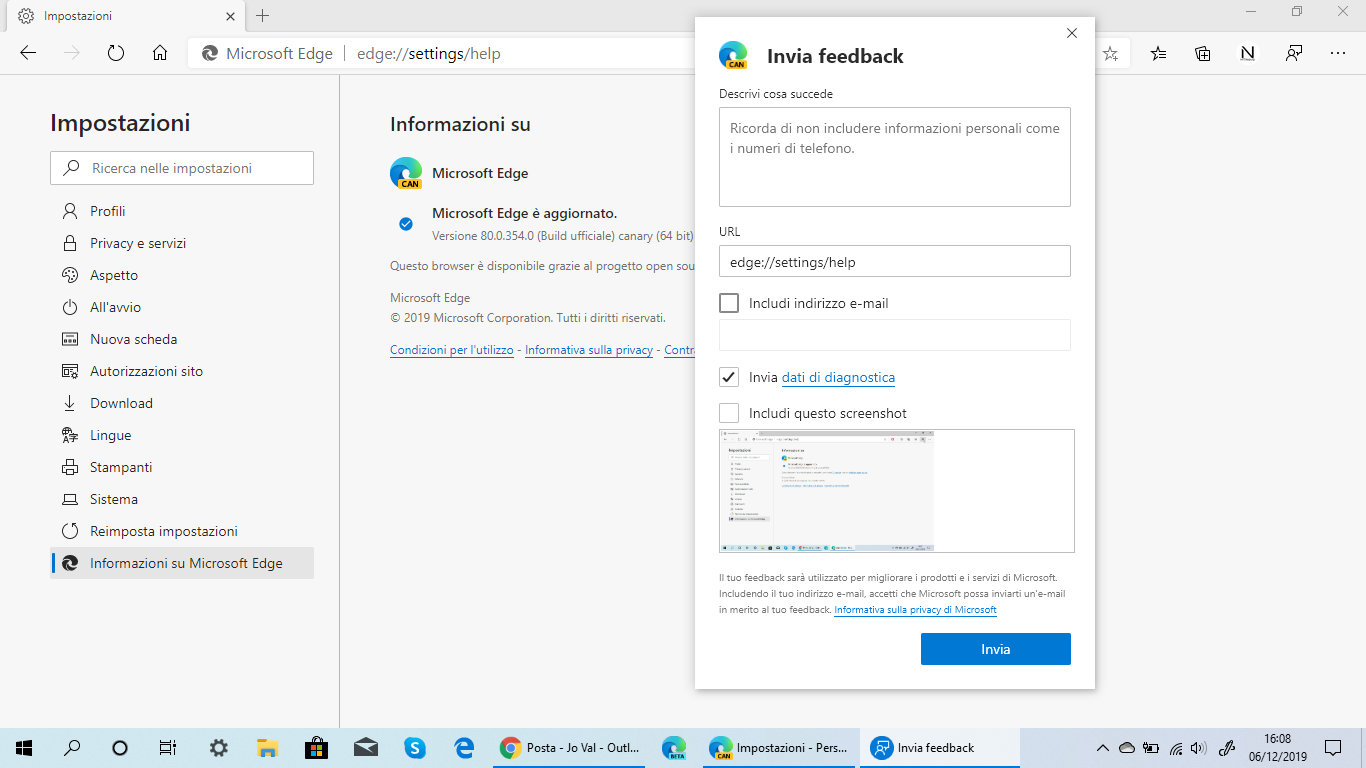Close the Impostazioni tab

coord(231,16)
